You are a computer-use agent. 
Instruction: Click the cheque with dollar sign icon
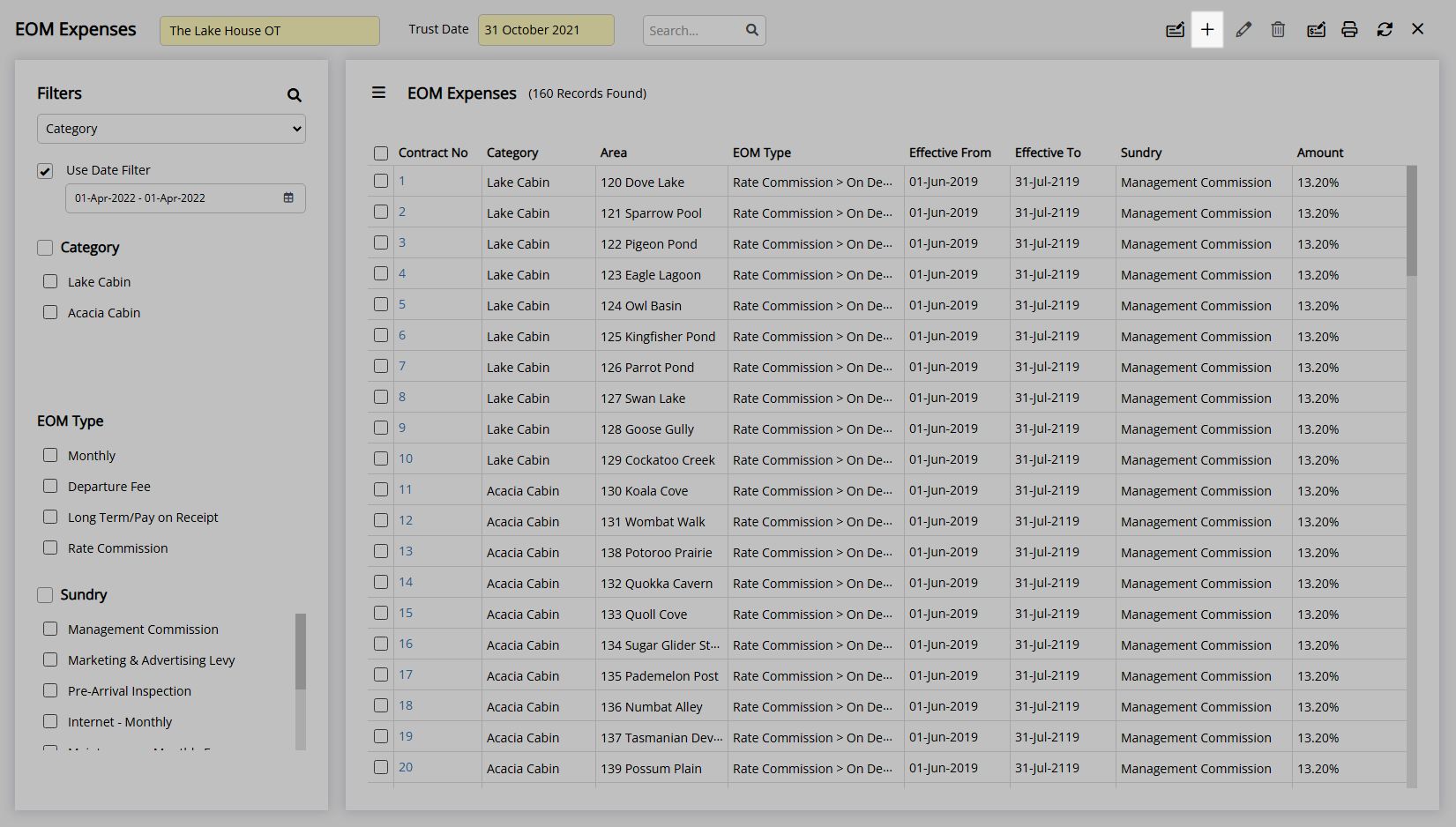(1316, 30)
